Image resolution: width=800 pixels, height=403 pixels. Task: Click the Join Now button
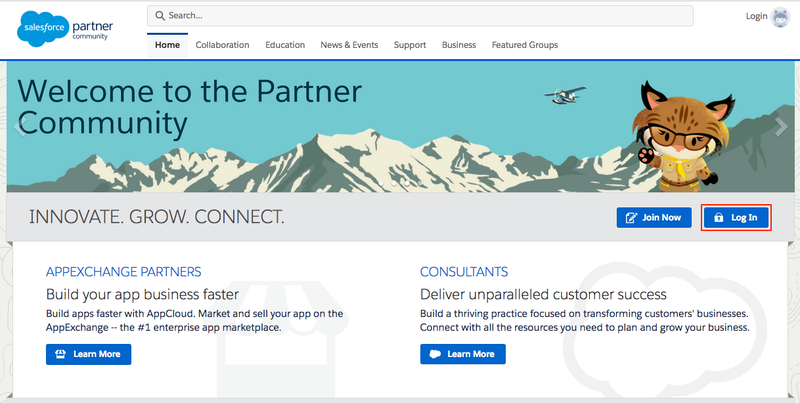point(654,217)
